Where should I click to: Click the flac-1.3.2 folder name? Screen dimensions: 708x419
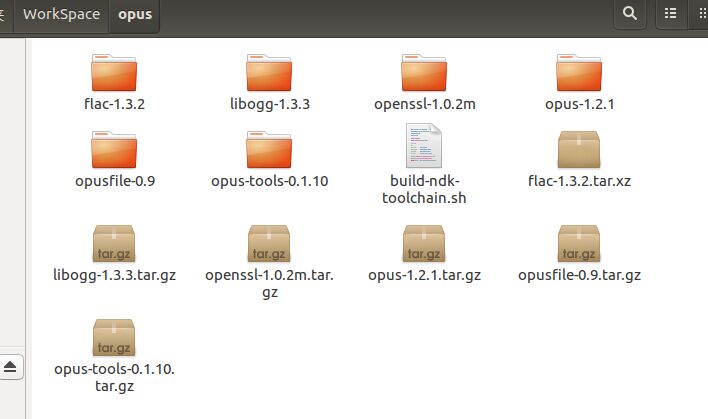point(114,104)
